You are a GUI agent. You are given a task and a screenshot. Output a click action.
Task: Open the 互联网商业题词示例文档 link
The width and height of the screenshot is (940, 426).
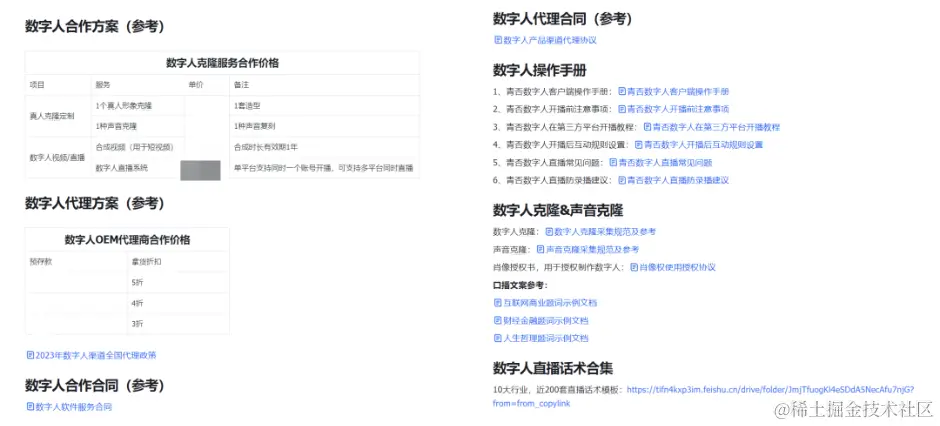click(545, 303)
